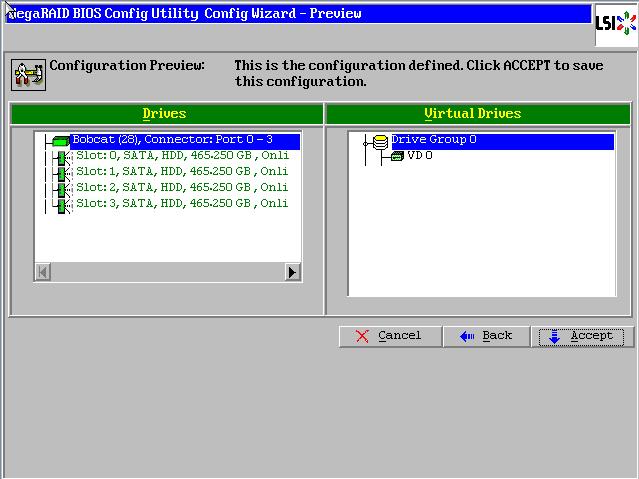The width and height of the screenshot is (639, 479).
Task: Click the Virtual Drives panel header
Action: [478, 114]
